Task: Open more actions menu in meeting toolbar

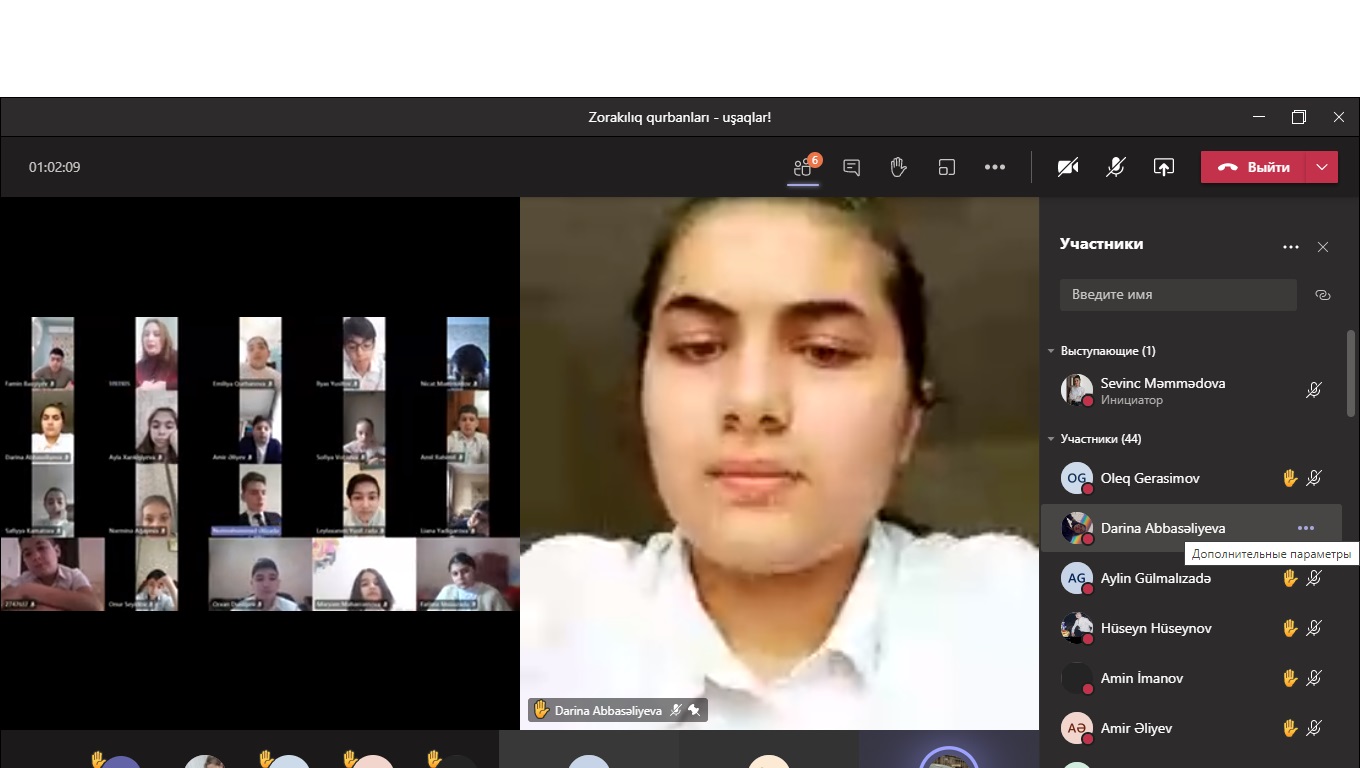Action: [995, 167]
